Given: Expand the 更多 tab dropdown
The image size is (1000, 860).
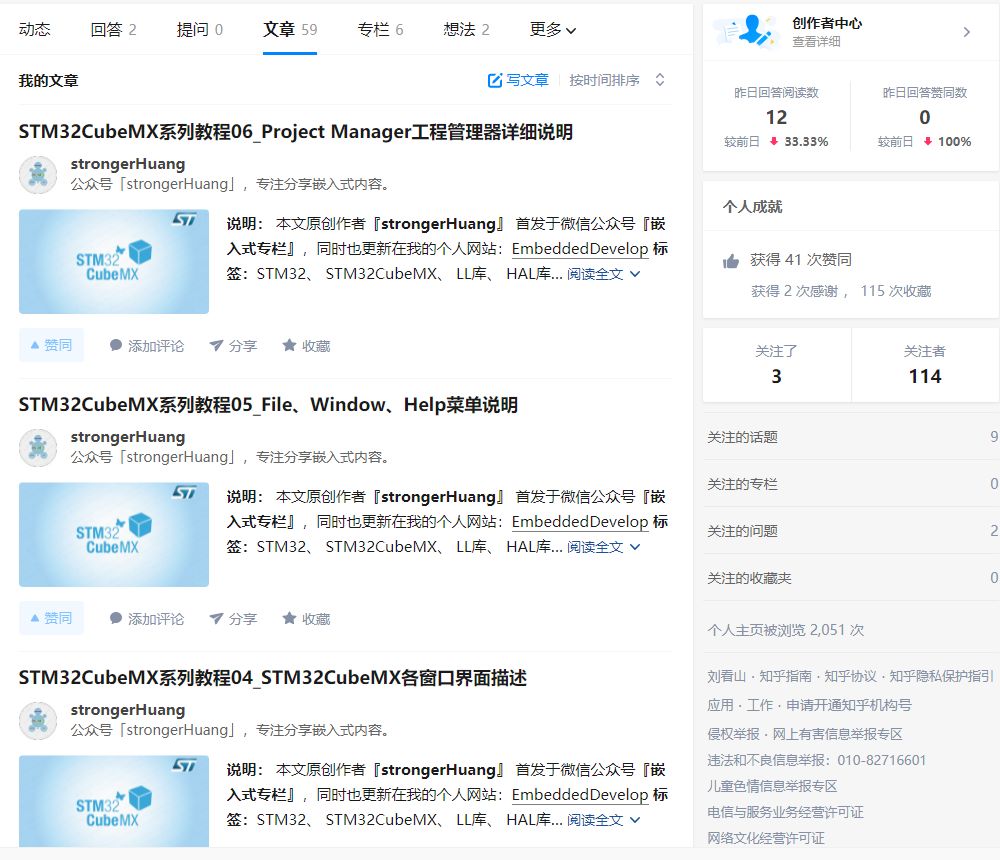Looking at the screenshot, I should click(552, 29).
